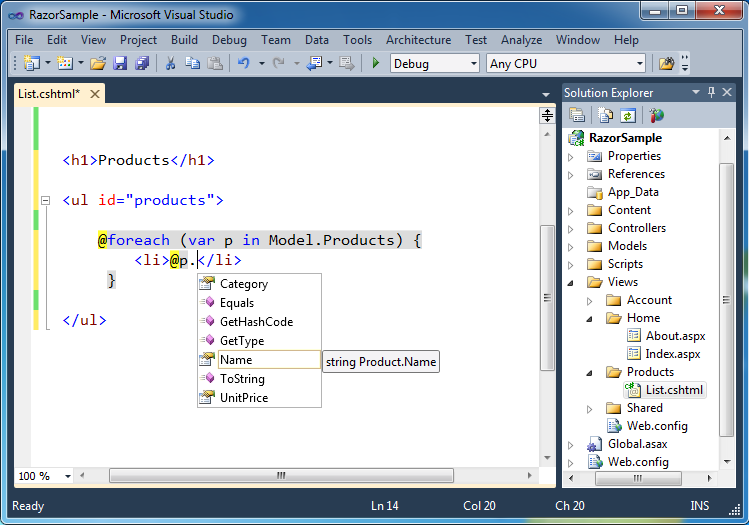Open the Analyze menu

click(x=521, y=40)
